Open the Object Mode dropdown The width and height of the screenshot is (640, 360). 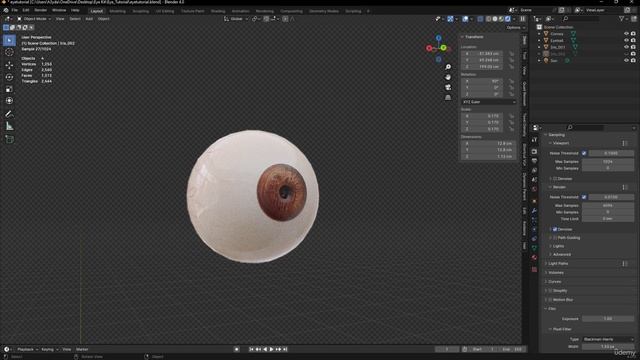pyautogui.click(x=34, y=19)
